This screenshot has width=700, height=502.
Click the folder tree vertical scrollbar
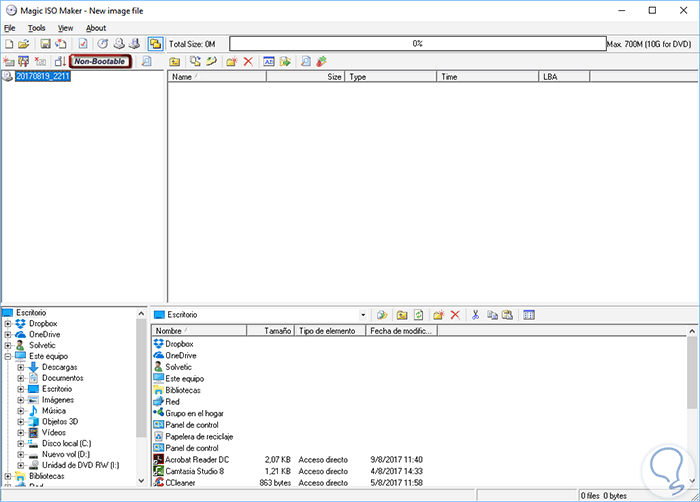click(x=141, y=397)
